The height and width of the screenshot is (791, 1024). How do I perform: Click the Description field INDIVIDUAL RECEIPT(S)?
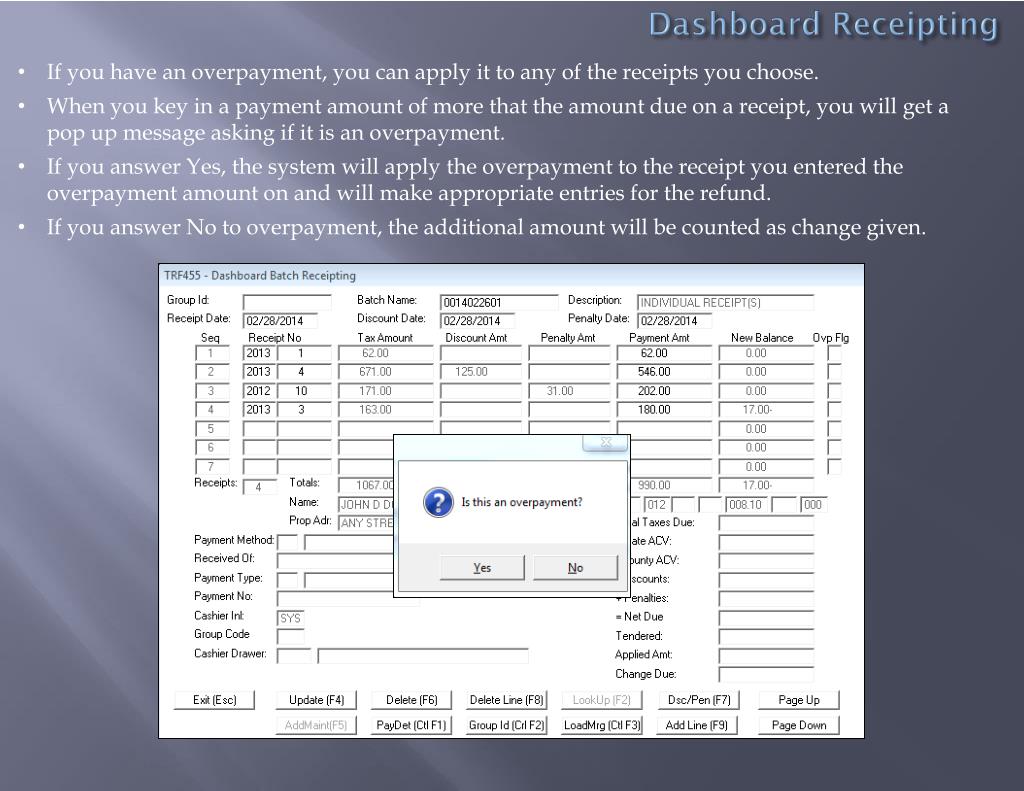point(726,302)
